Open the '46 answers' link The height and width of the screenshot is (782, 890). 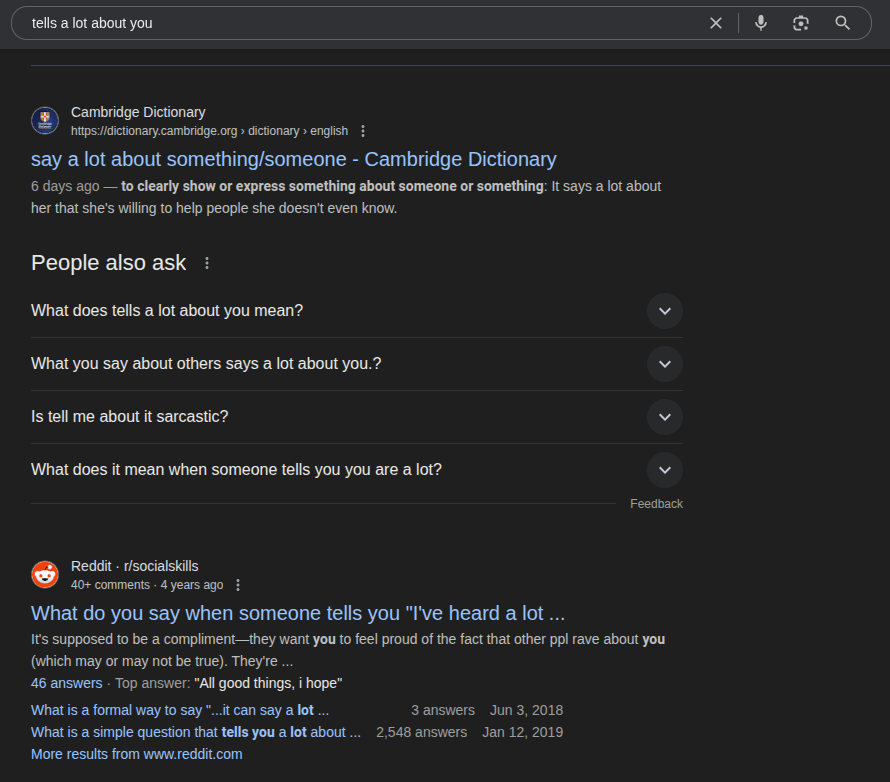click(x=66, y=683)
